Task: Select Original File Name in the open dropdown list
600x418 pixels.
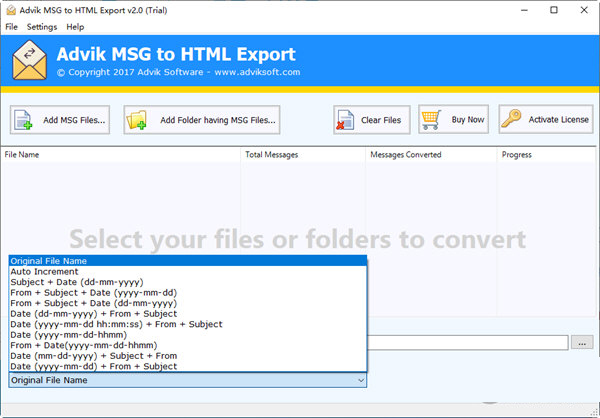Action: pyautogui.click(x=188, y=261)
